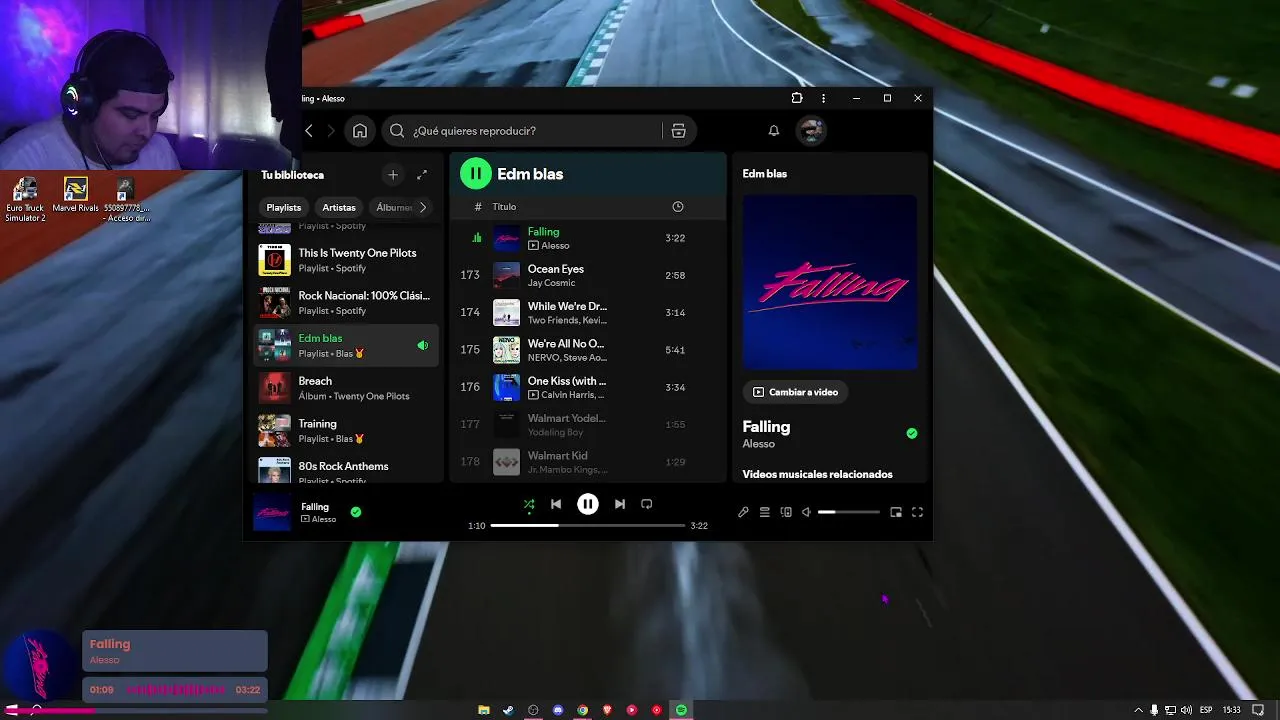Select the Artistas filter chip
1280x720 pixels.
tap(339, 207)
